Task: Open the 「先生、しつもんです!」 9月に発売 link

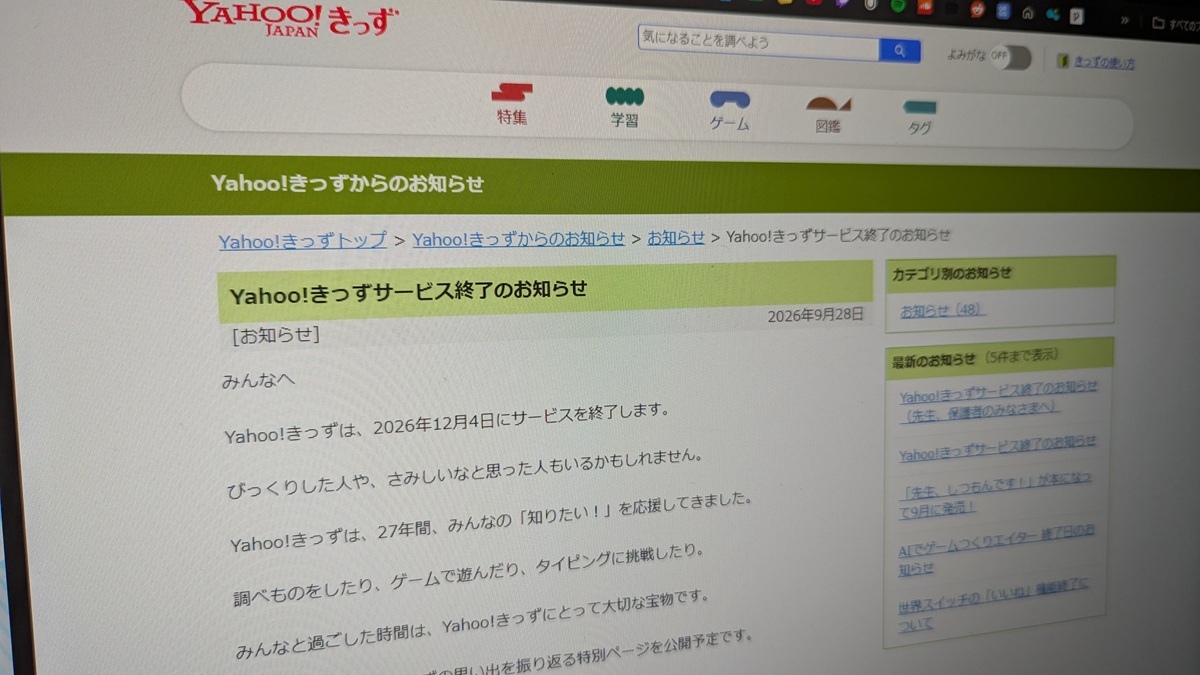Action: pyautogui.click(x=994, y=495)
